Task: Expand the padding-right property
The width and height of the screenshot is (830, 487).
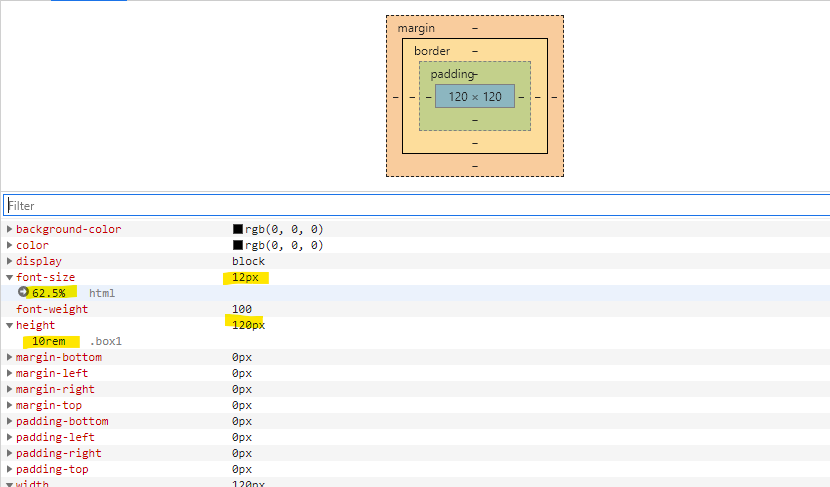Action: pyautogui.click(x=9, y=453)
